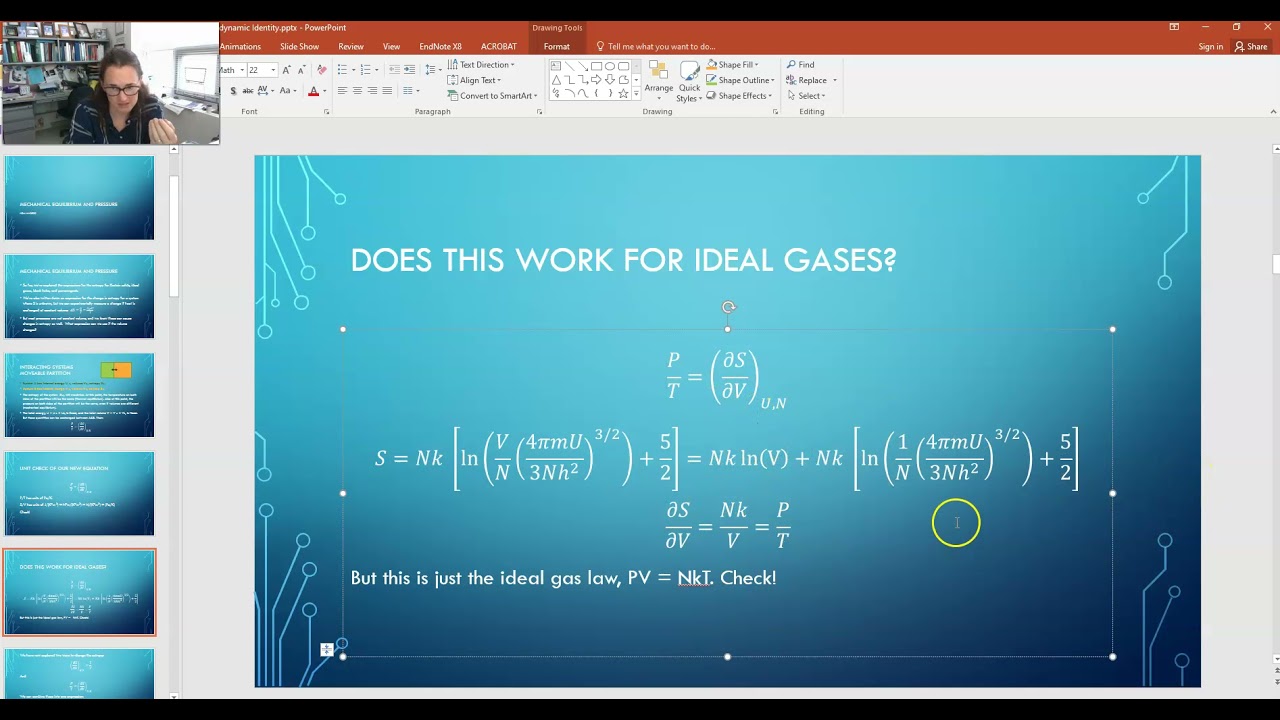The image size is (1280, 720).
Task: Select the Interacting Systems Moveable Partition thumbnail
Action: [79, 394]
